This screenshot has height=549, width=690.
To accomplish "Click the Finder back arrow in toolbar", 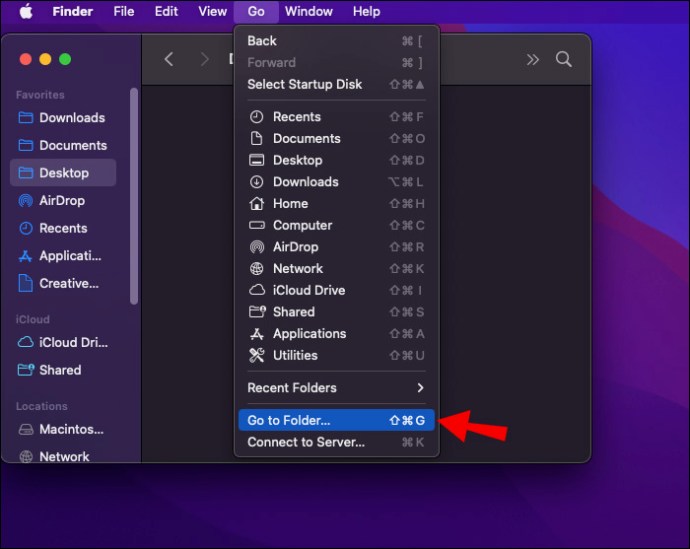I will pyautogui.click(x=169, y=59).
